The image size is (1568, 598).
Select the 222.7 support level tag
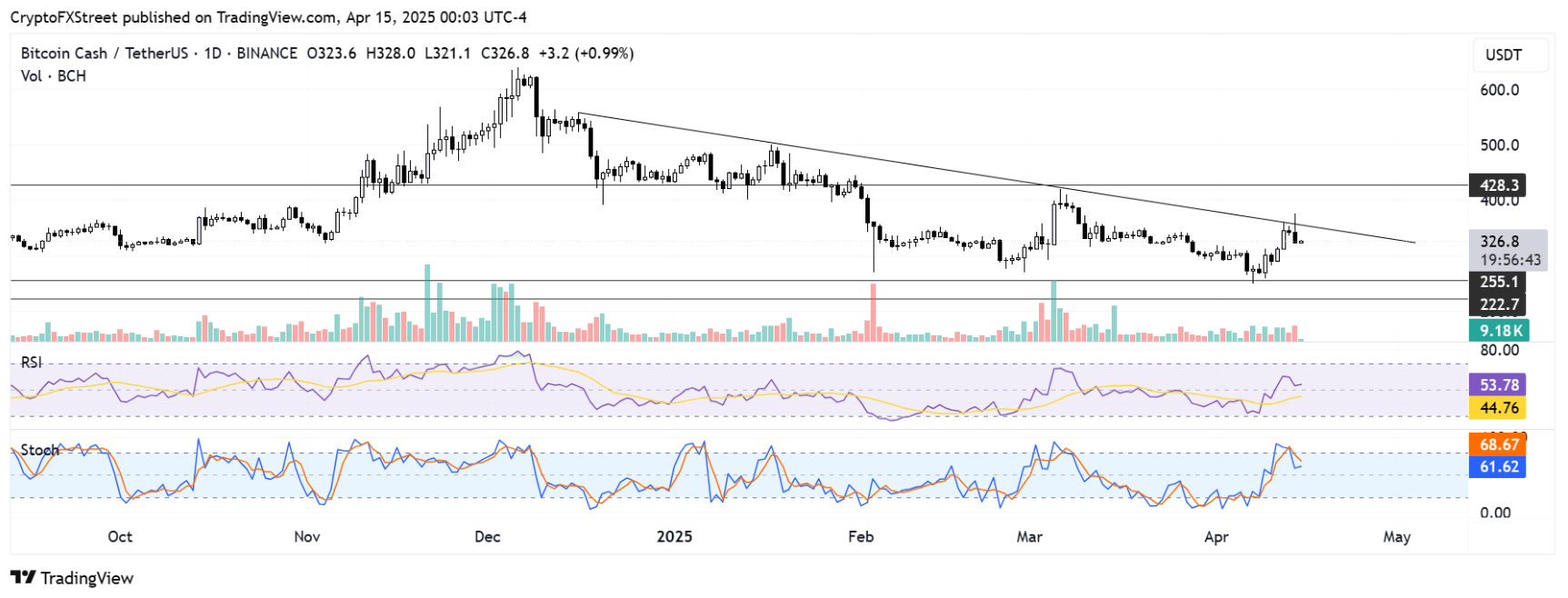(x=1498, y=304)
